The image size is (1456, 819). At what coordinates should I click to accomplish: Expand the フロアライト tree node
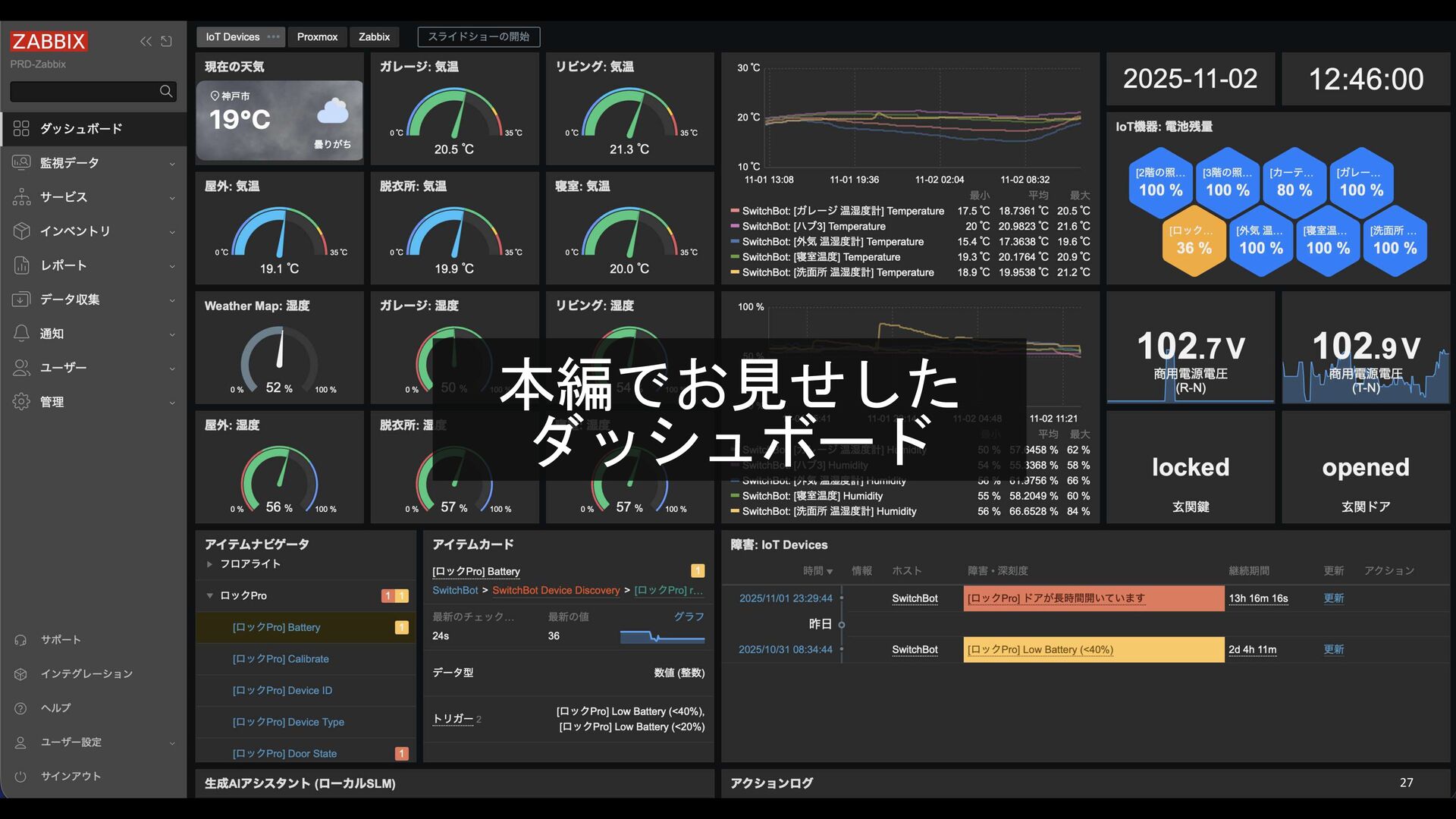coord(210,564)
